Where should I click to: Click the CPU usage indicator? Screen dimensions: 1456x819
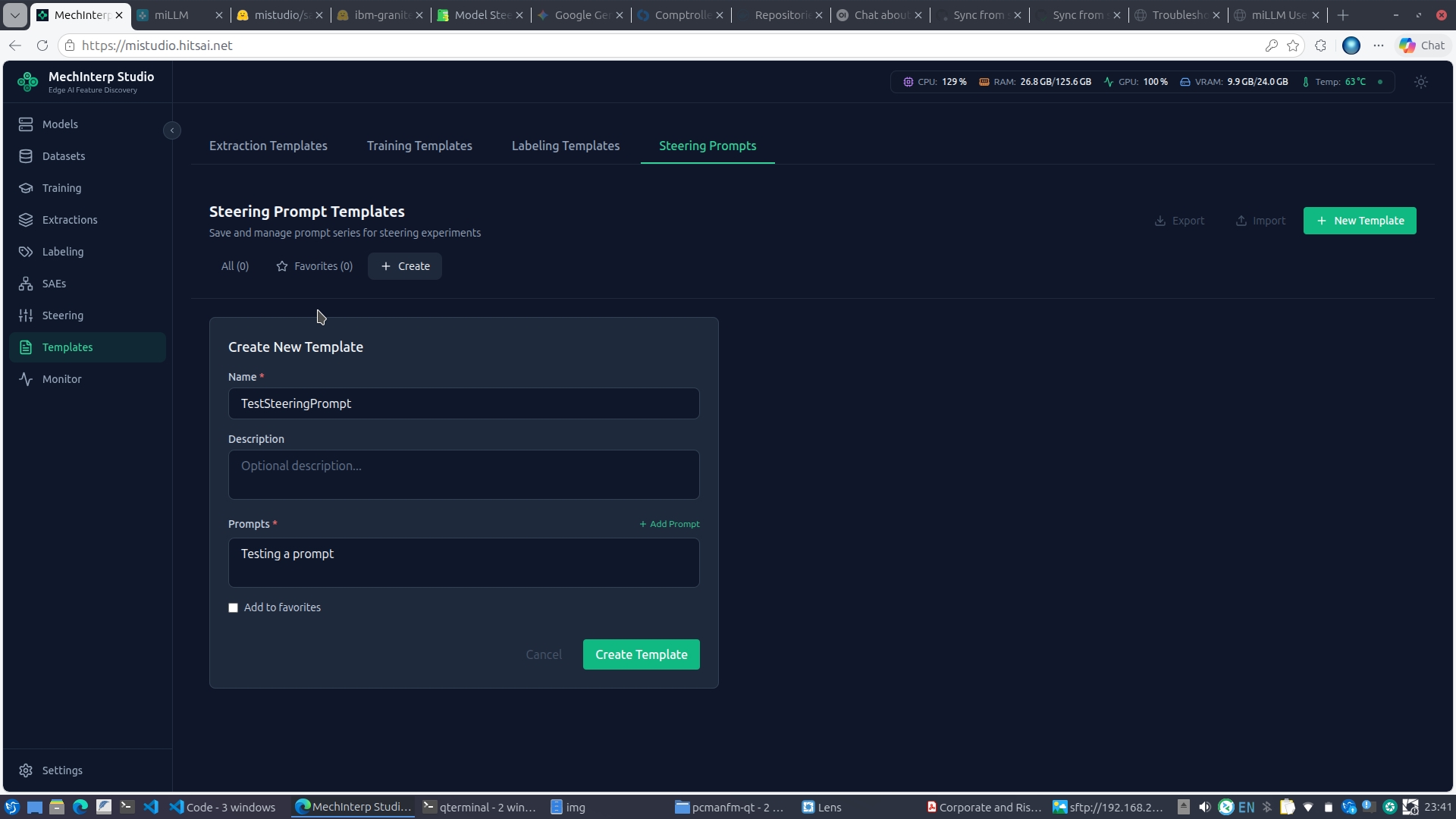(x=935, y=82)
